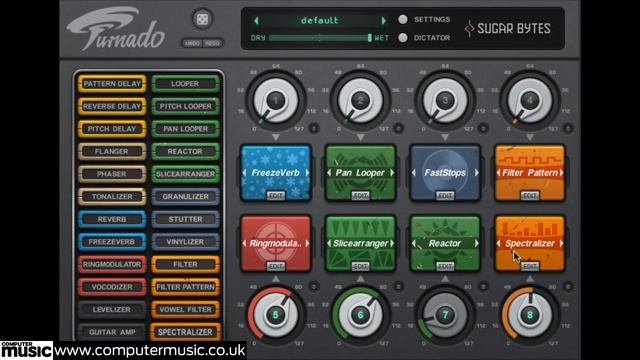Pick Reverb in the effect list
The width and height of the screenshot is (640, 360).
112,219
